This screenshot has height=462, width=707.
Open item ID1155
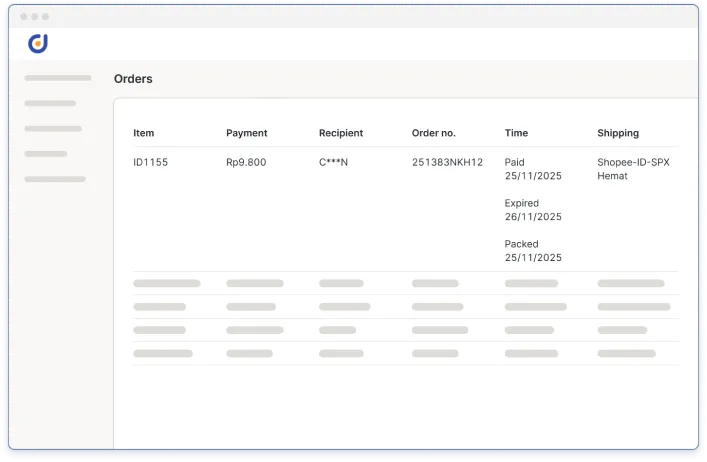point(150,162)
